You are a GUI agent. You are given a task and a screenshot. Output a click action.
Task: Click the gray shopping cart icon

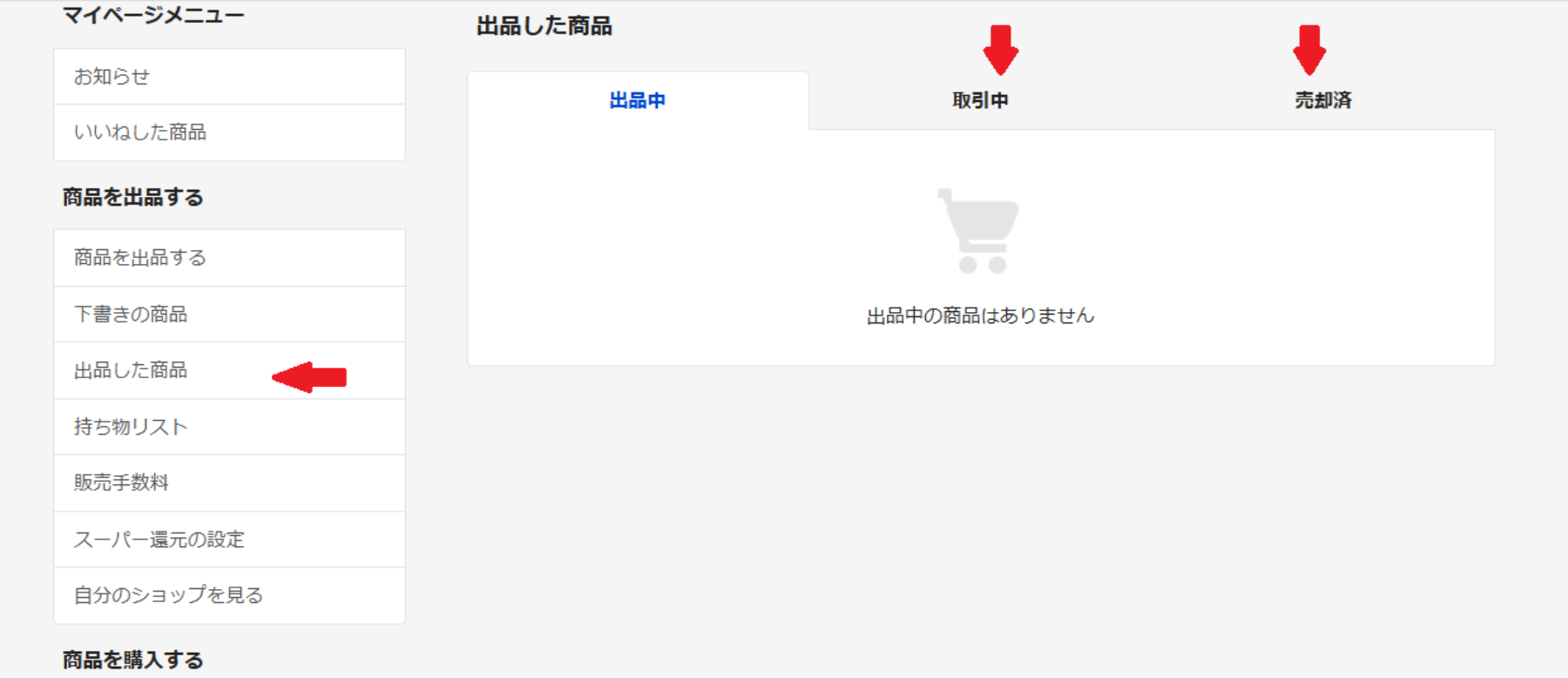tap(978, 231)
